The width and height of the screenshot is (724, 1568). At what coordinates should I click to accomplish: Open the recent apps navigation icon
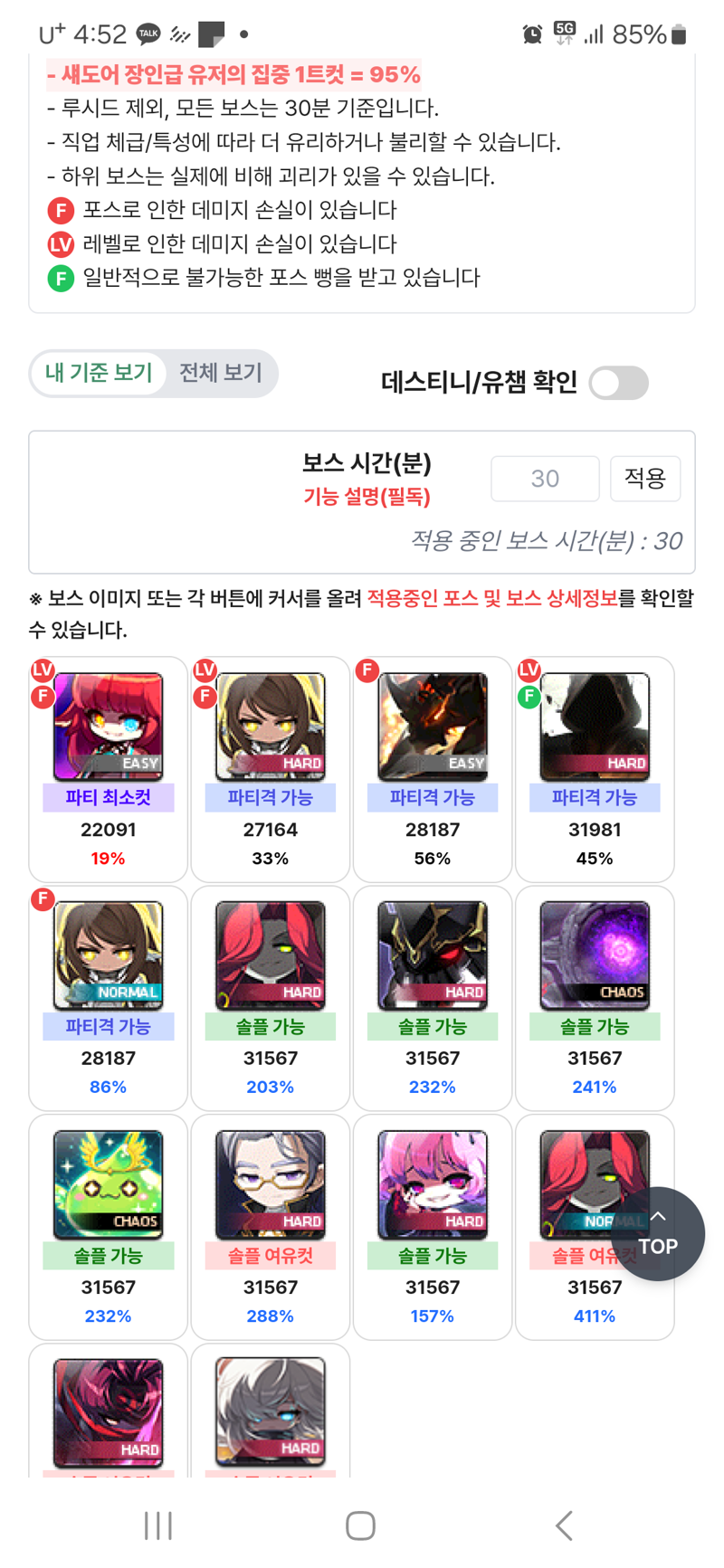click(x=158, y=1525)
